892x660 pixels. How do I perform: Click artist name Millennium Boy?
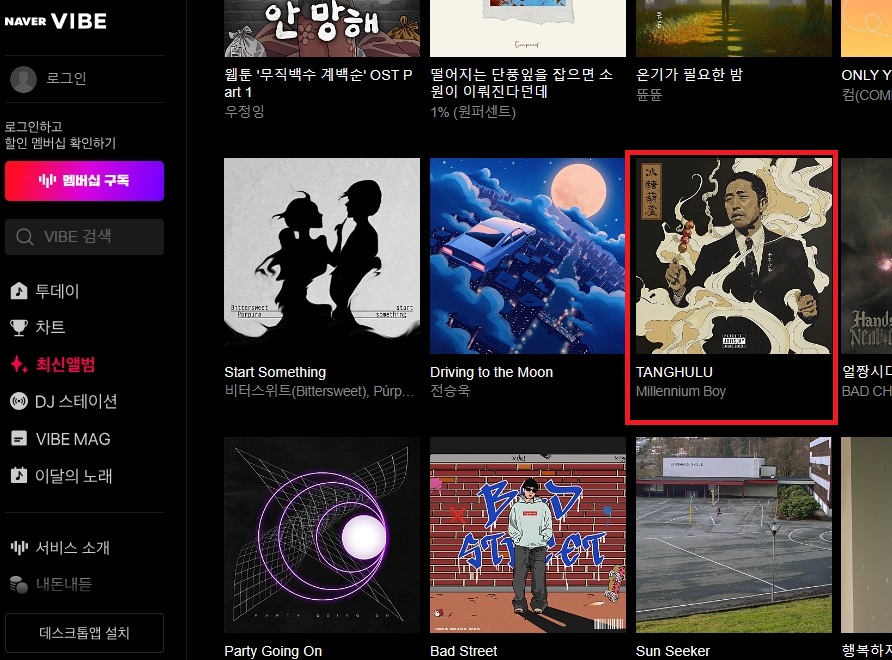coord(681,391)
